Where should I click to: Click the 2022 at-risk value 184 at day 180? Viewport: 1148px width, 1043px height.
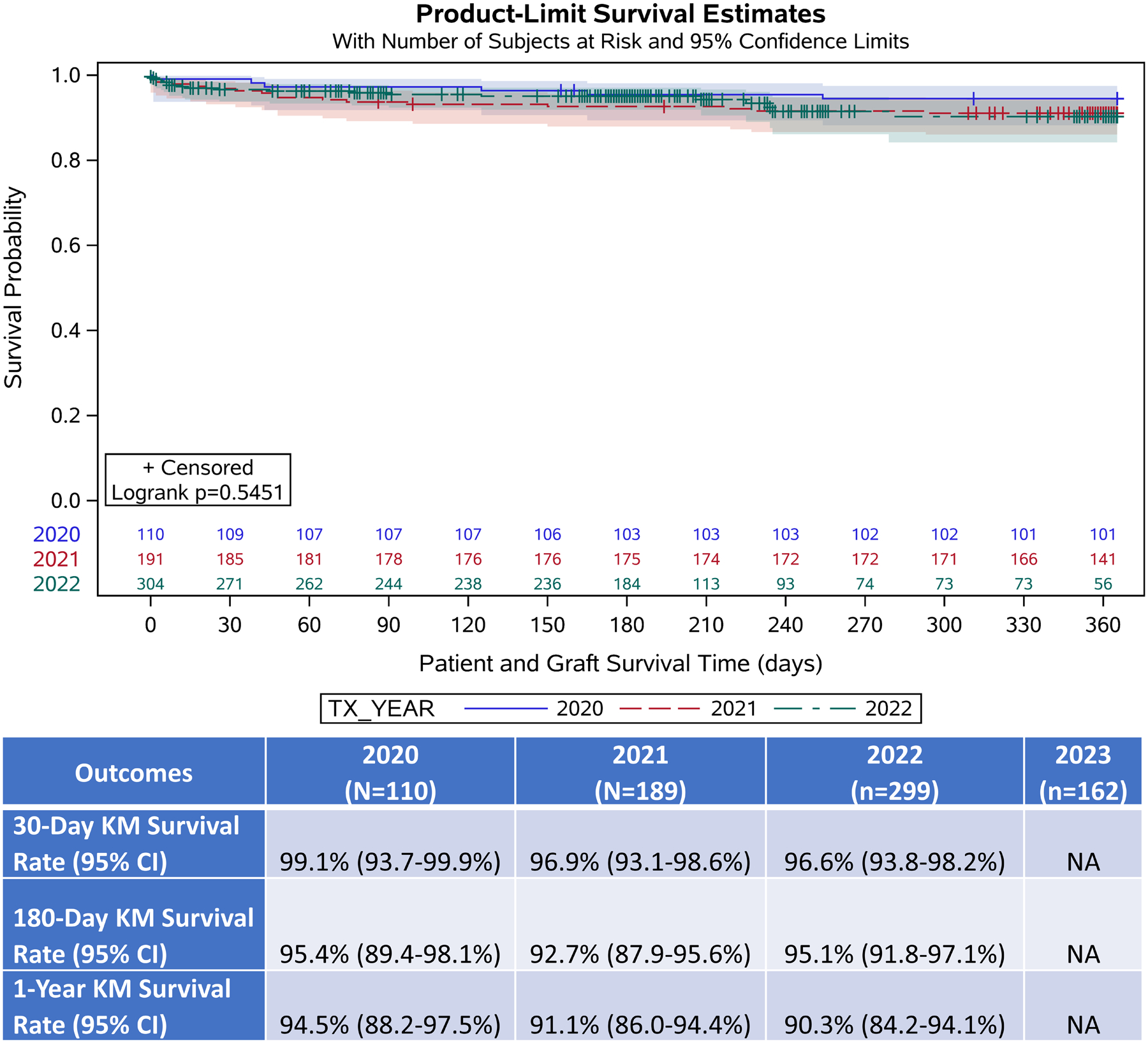[627, 584]
